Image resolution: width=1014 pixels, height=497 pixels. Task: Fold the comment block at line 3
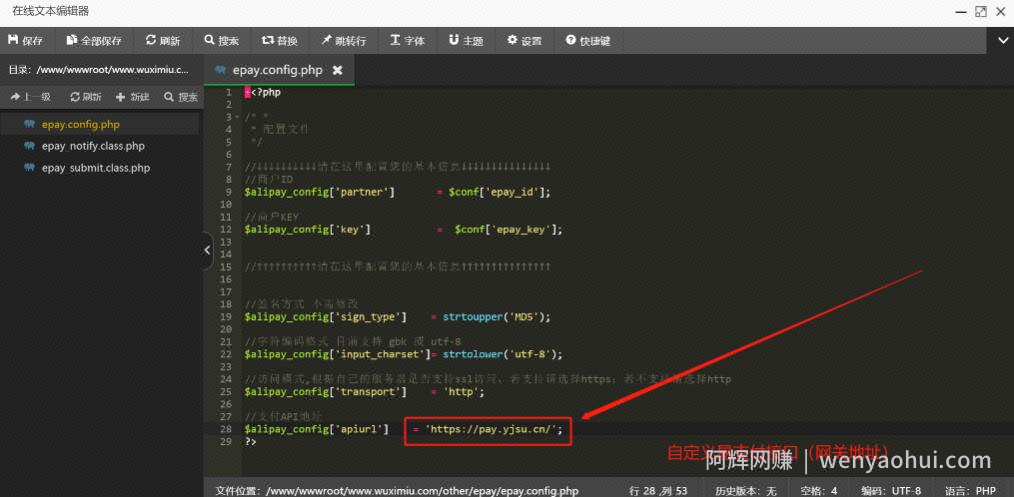(237, 117)
